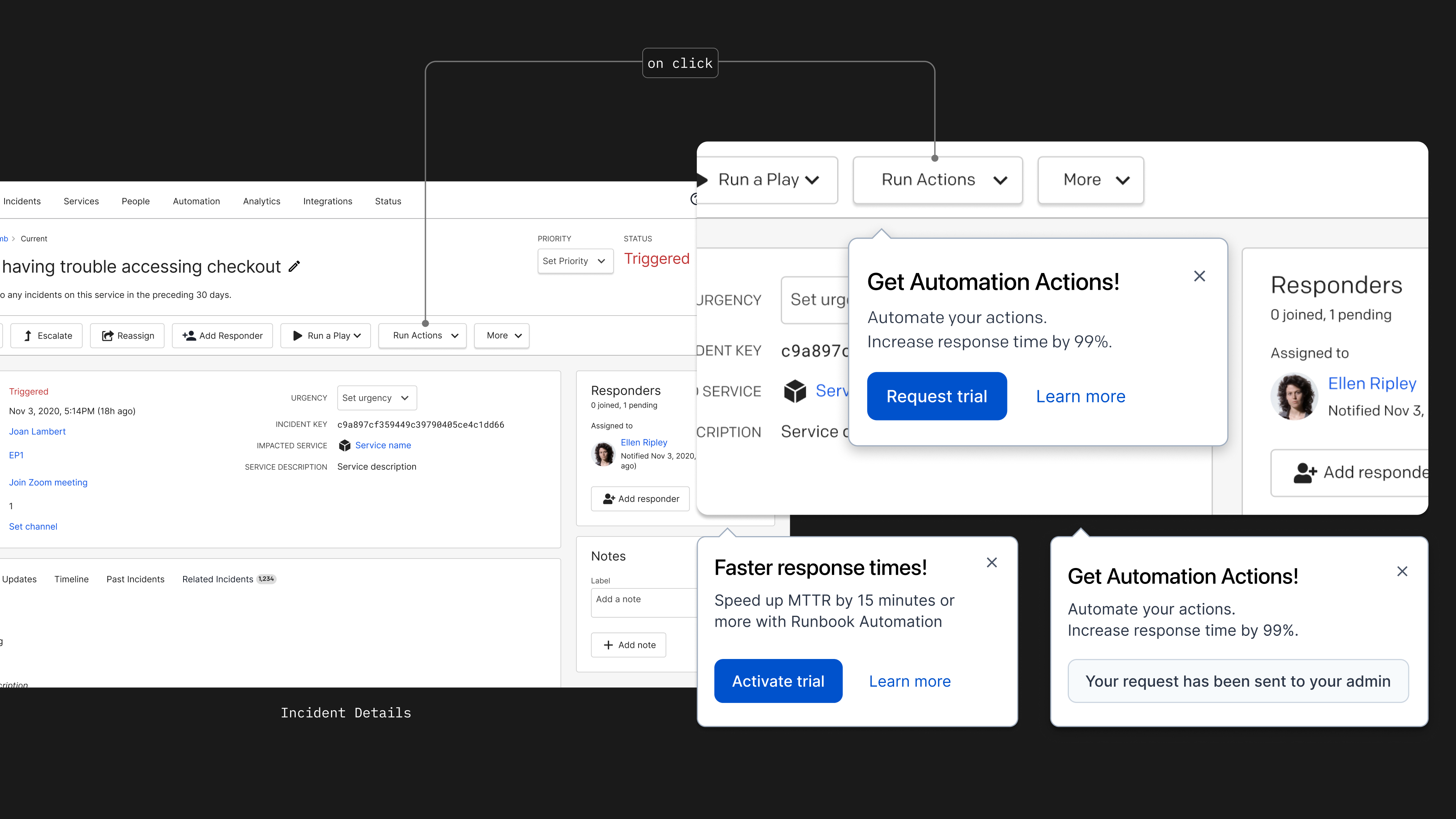
Task: Click the add responder icon in Responders panel
Action: (608, 499)
